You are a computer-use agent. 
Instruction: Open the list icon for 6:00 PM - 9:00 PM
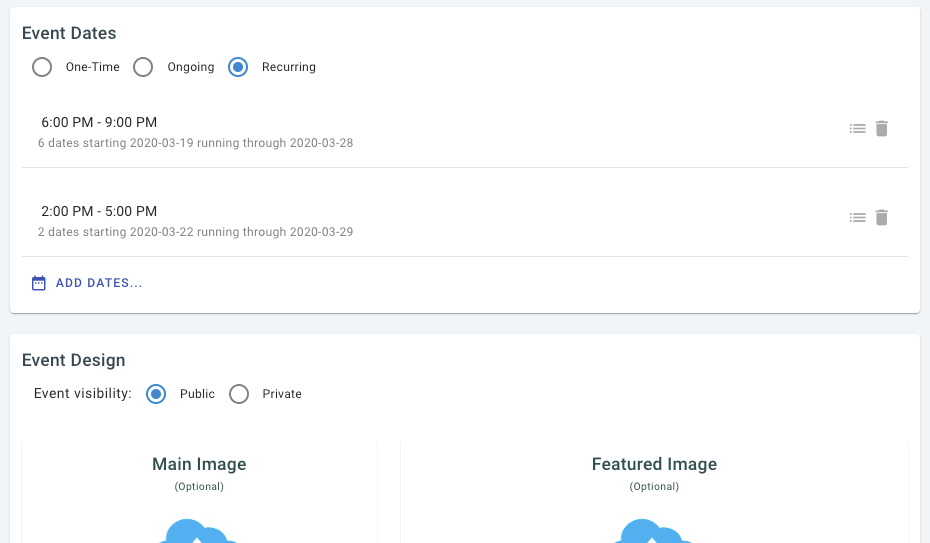tap(857, 129)
